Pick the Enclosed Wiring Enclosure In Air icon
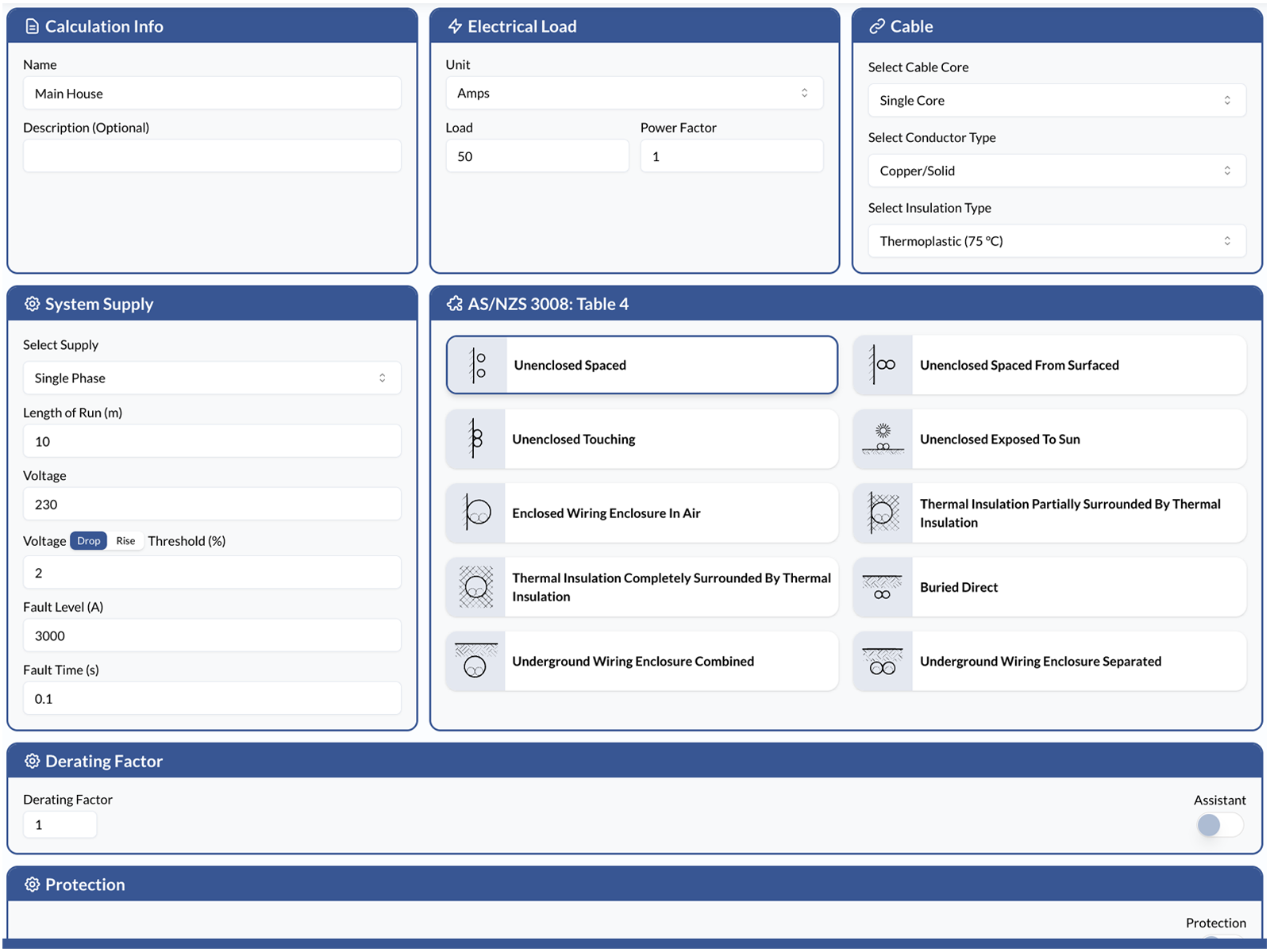1270x952 pixels. pyautogui.click(x=475, y=513)
